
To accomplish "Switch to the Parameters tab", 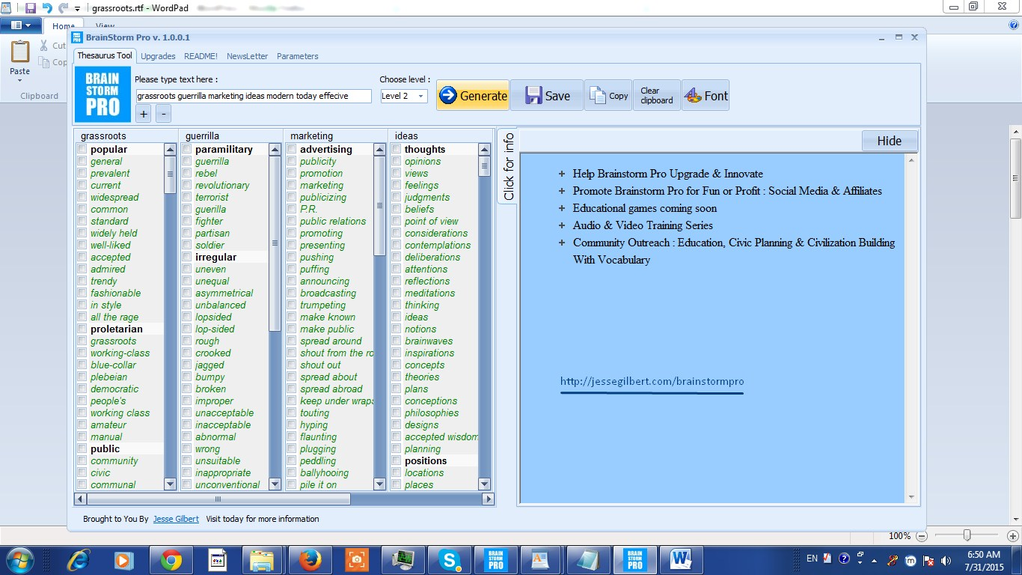I will tap(297, 56).
